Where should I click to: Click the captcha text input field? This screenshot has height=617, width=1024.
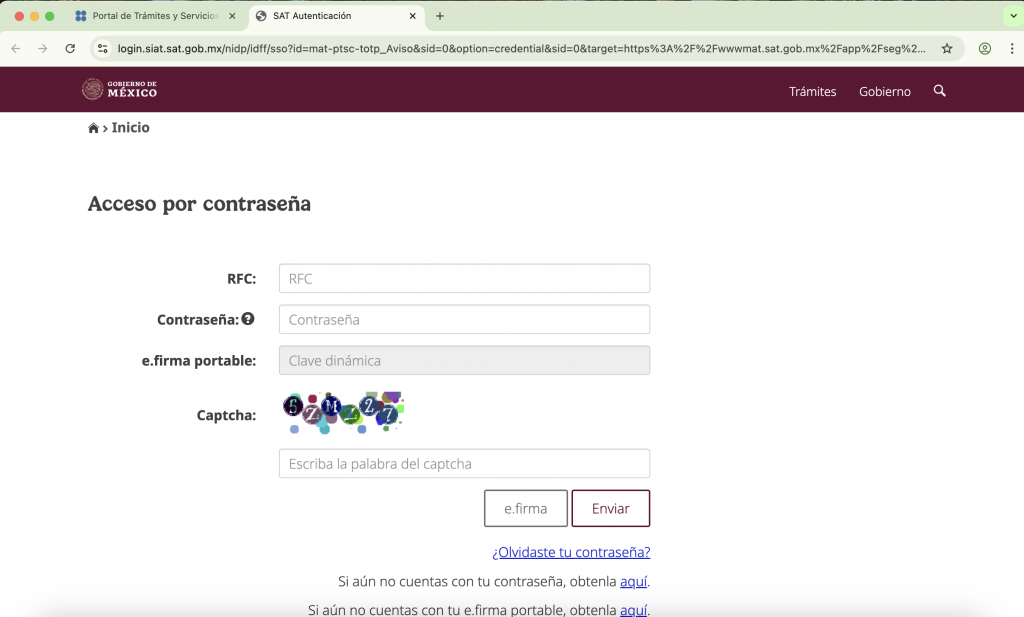tap(464, 463)
